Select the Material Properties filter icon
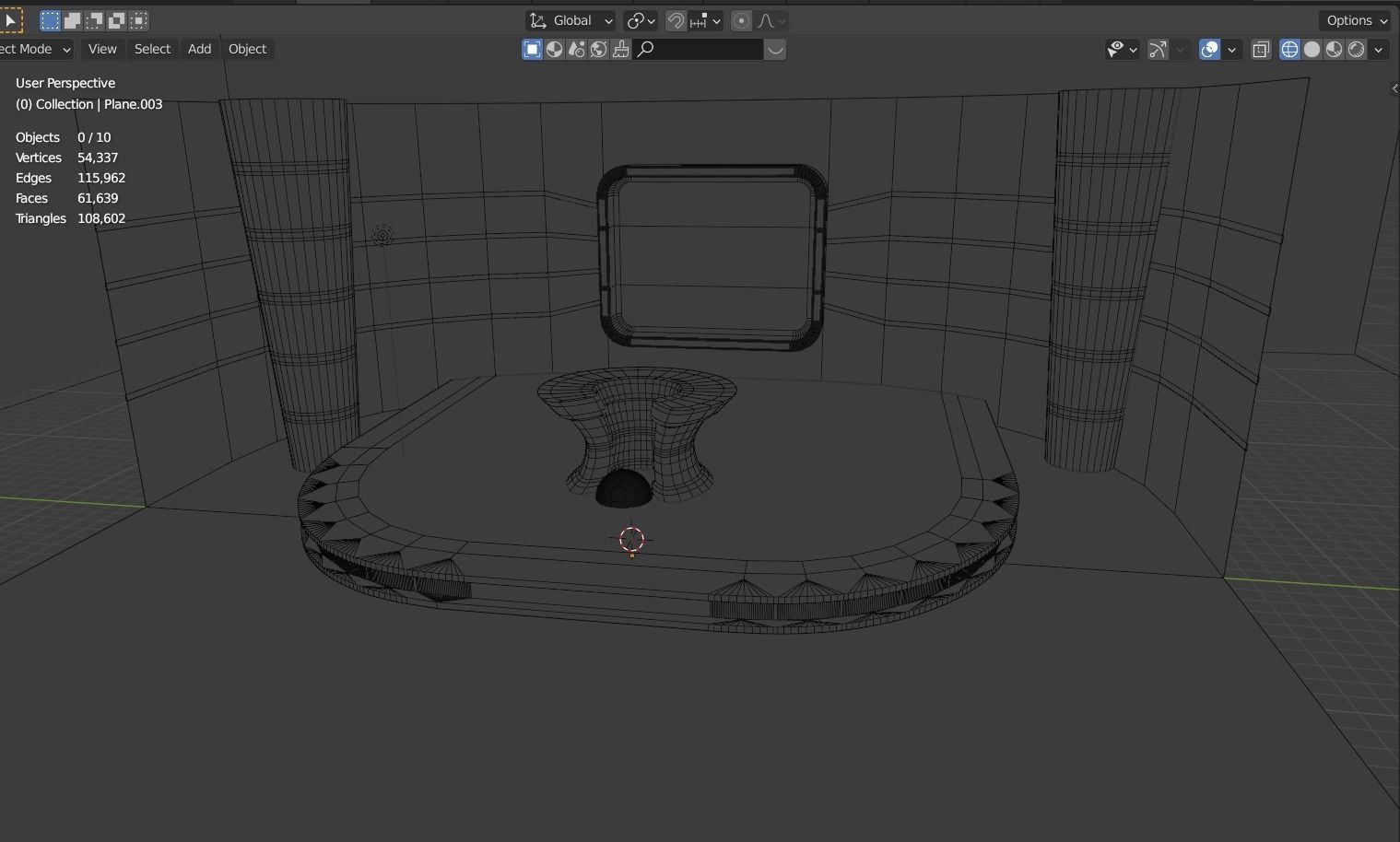 [x=554, y=50]
